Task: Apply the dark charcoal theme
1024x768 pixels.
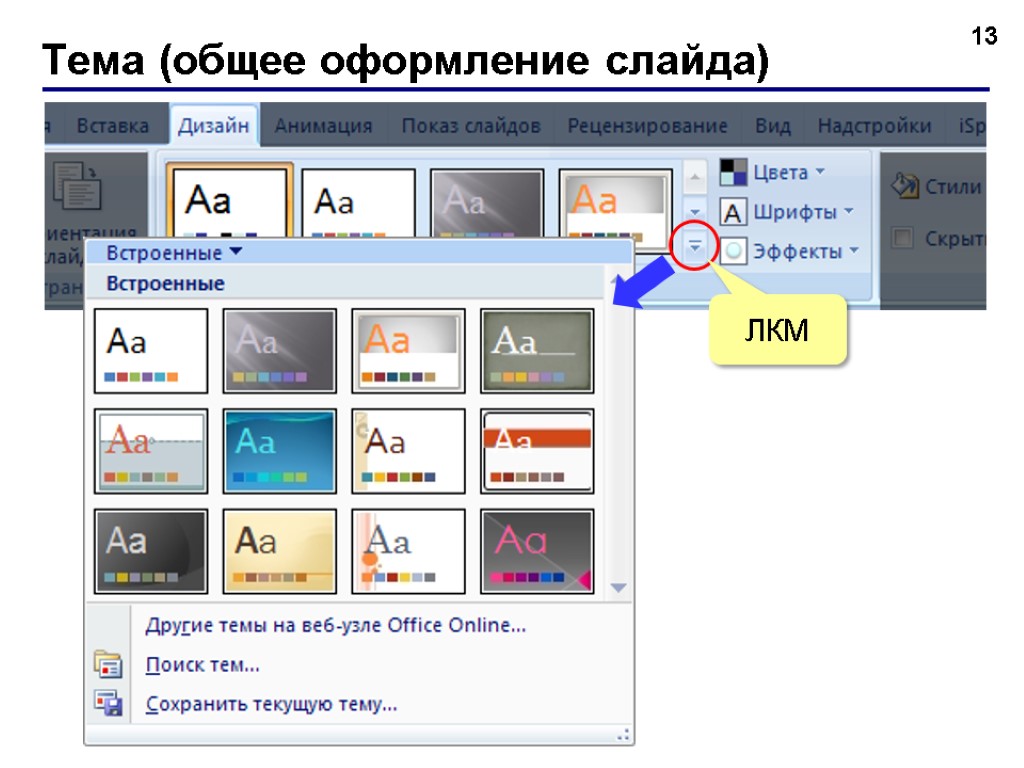Action: point(151,552)
